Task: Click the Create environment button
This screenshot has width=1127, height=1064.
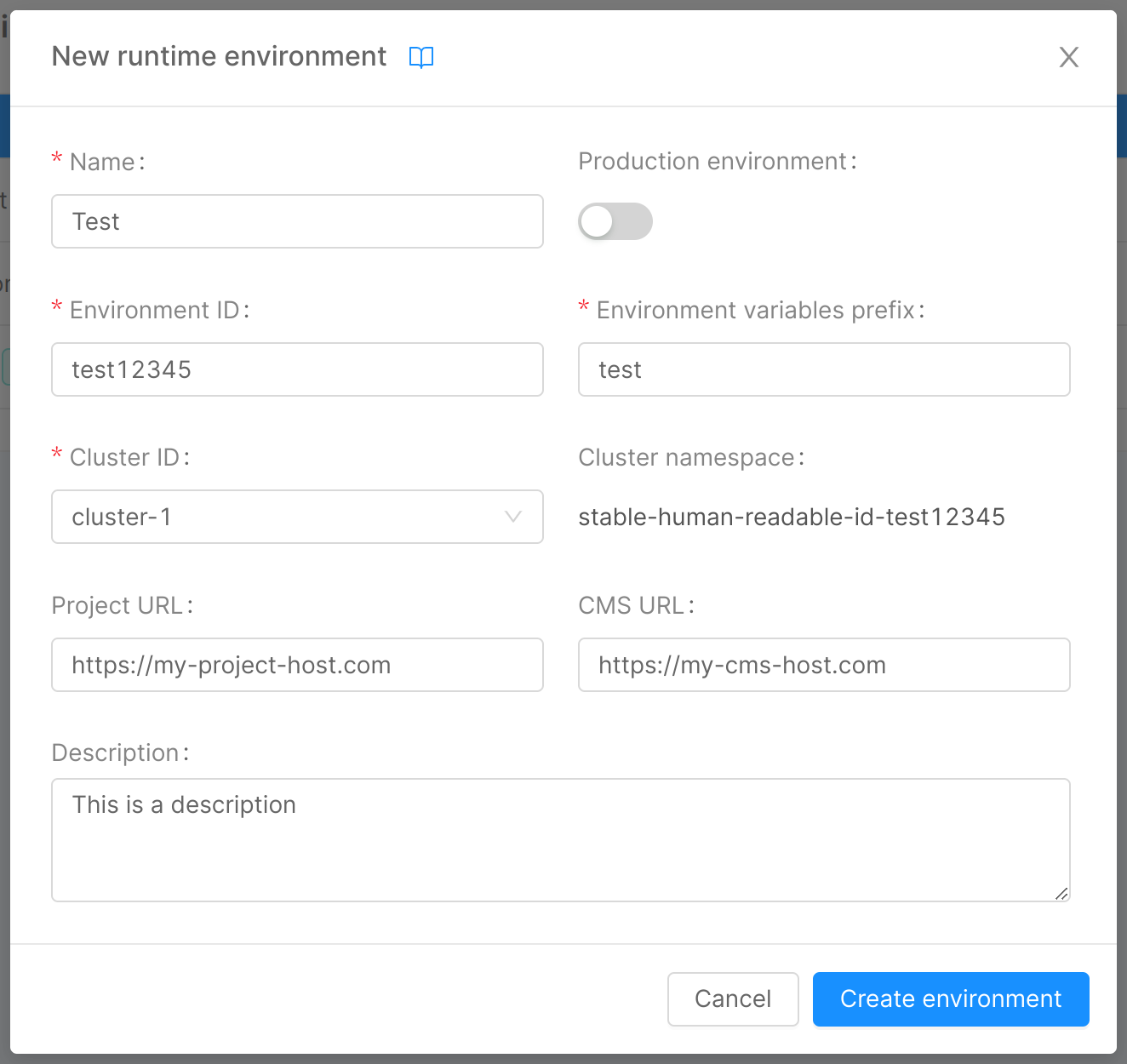Action: pyautogui.click(x=950, y=999)
